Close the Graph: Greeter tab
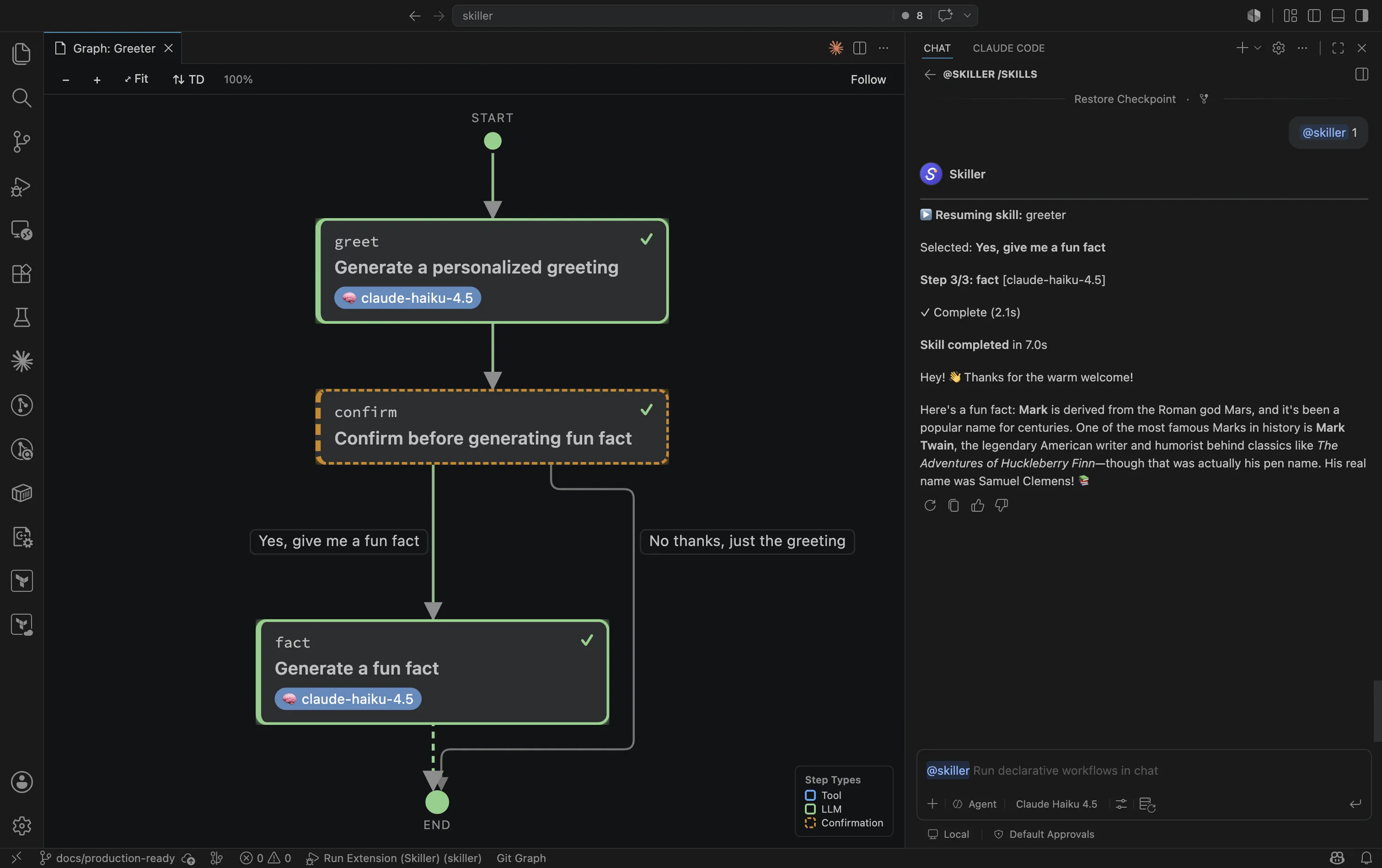Screen dimensions: 1382x868 coord(168,48)
